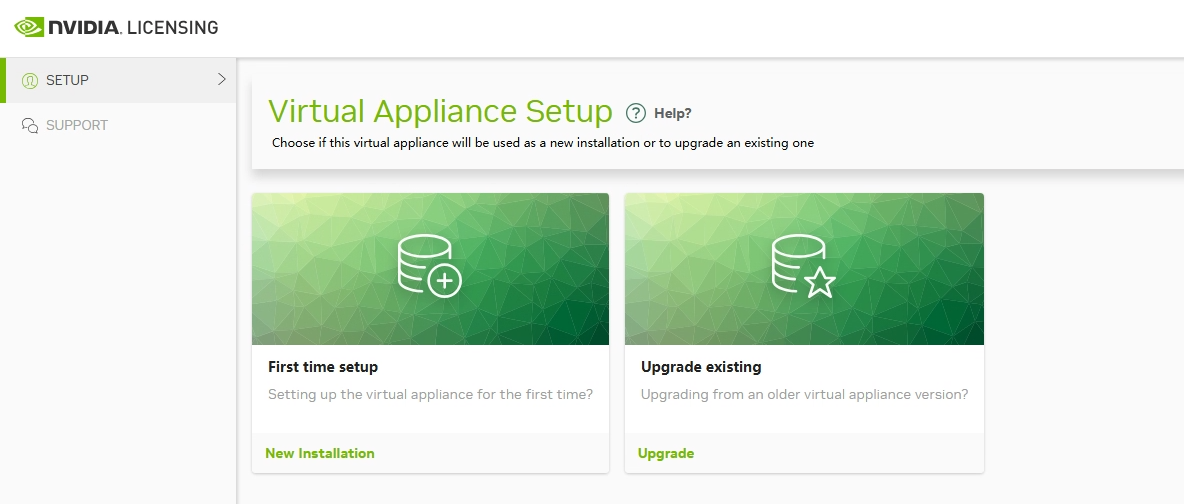Click the NVIDIA Licensing header text

[133, 28]
